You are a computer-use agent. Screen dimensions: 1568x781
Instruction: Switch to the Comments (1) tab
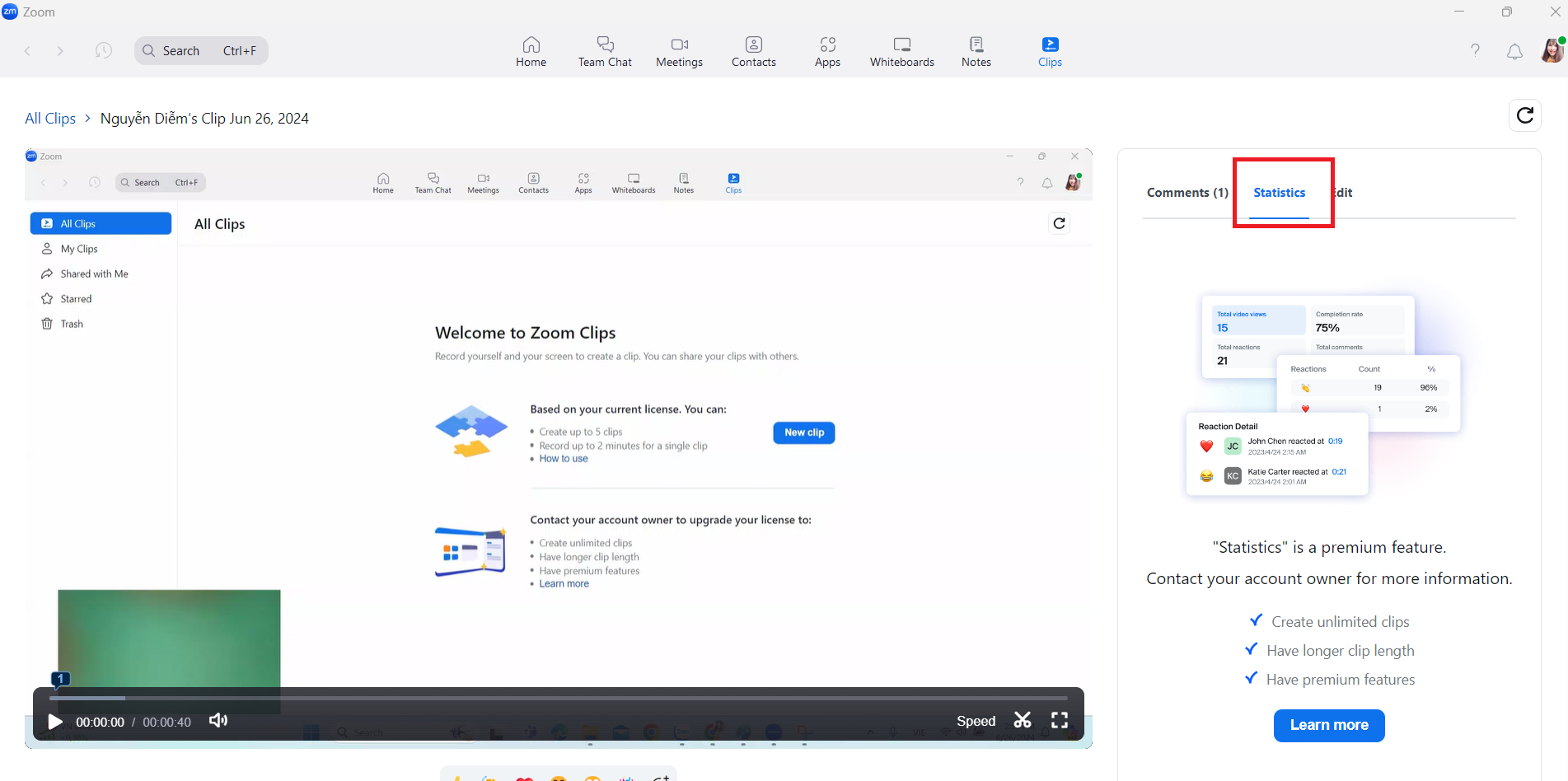coord(1187,193)
